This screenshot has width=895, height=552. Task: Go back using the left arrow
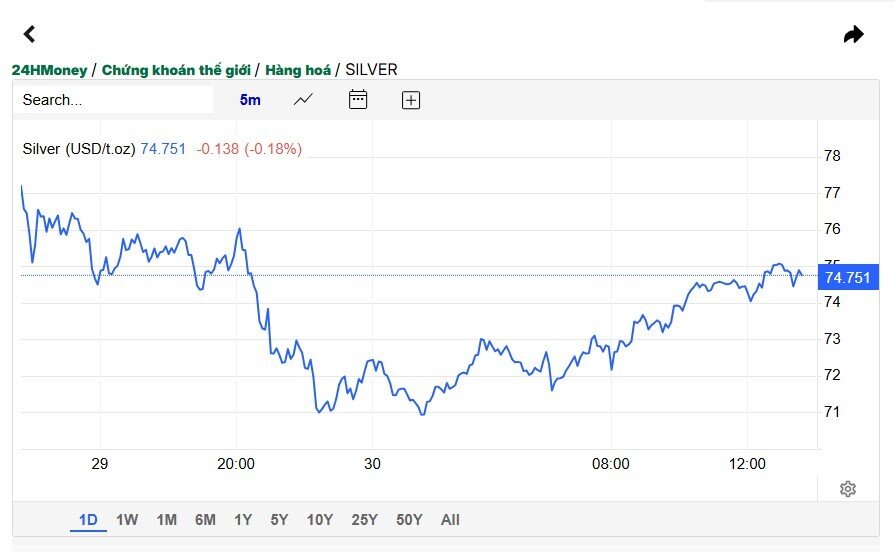click(30, 34)
